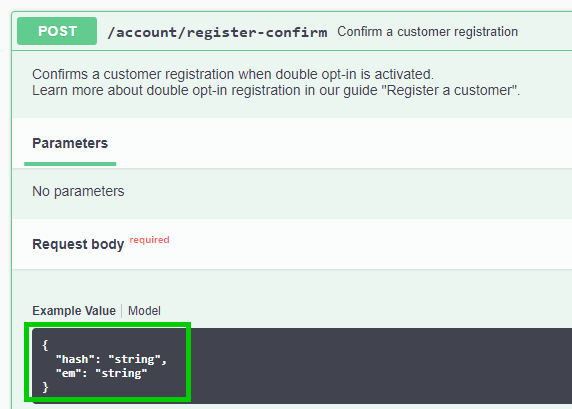The width and height of the screenshot is (572, 409).
Task: Click the Confirm a customer registration summary
Action: [x=427, y=32]
